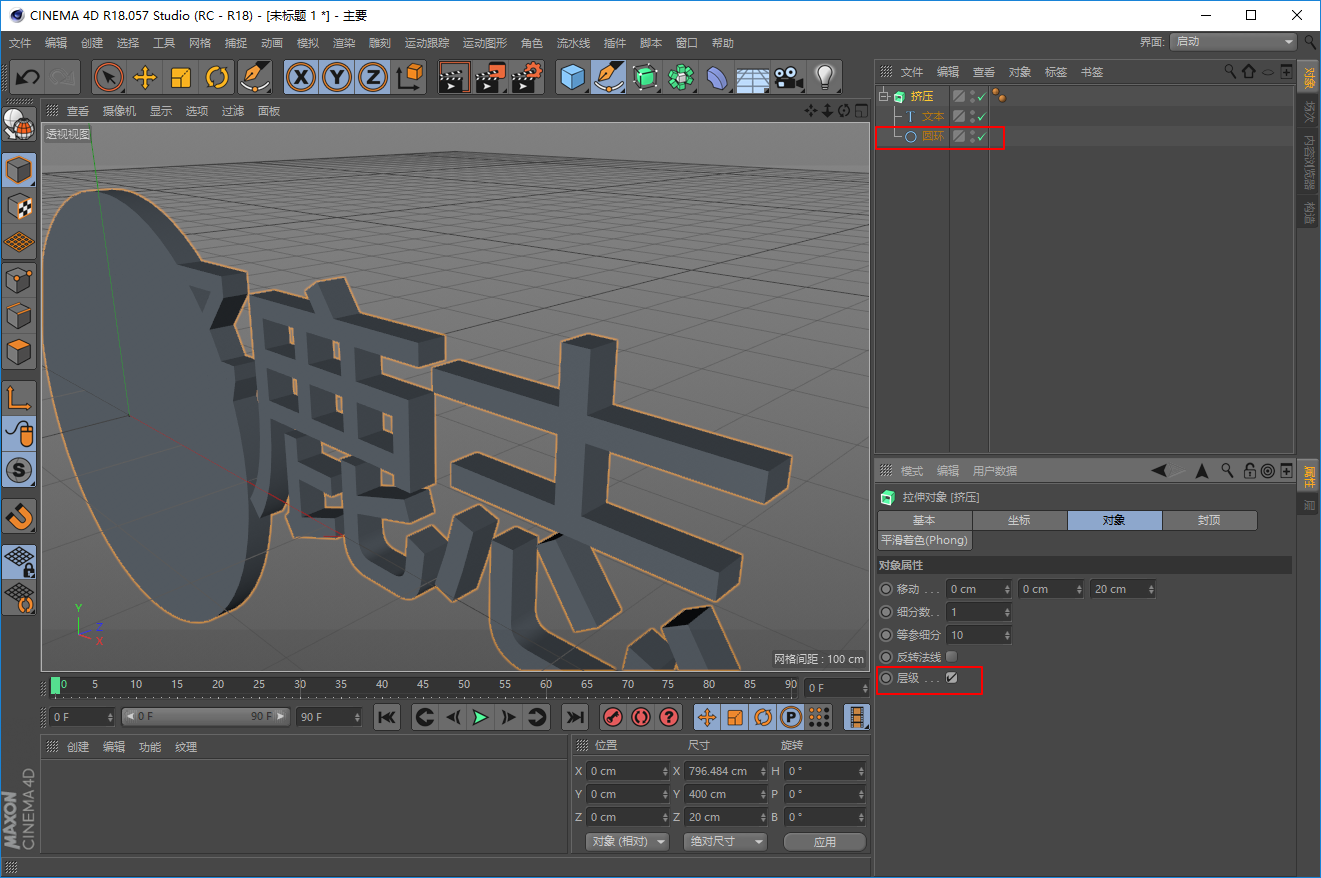This screenshot has height=878, width=1321.
Task: Switch to the 坐标 tab
Action: [1019, 520]
